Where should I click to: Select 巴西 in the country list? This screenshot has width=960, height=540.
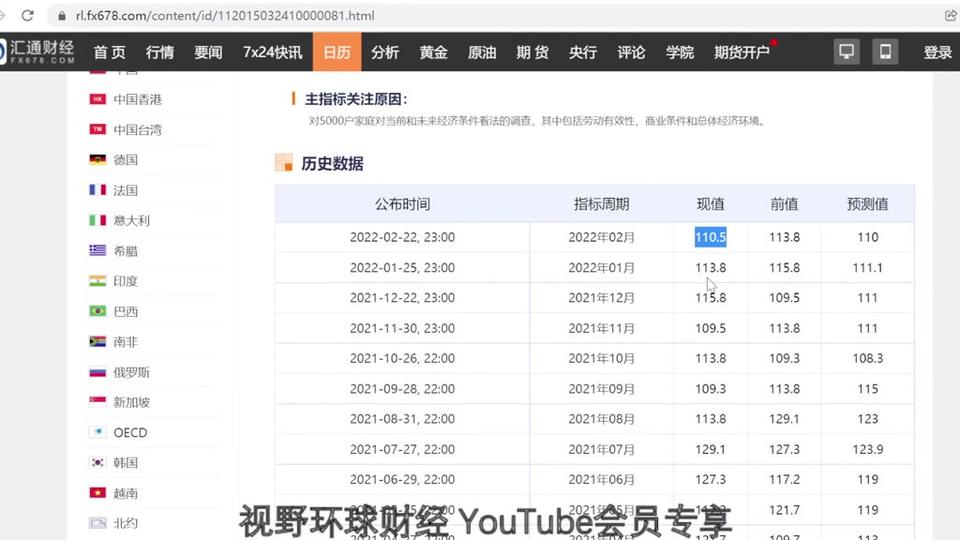click(x=126, y=312)
